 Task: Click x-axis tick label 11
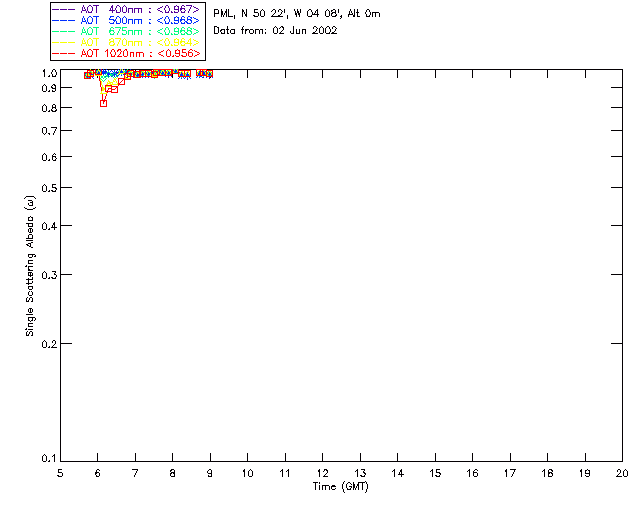click(285, 473)
